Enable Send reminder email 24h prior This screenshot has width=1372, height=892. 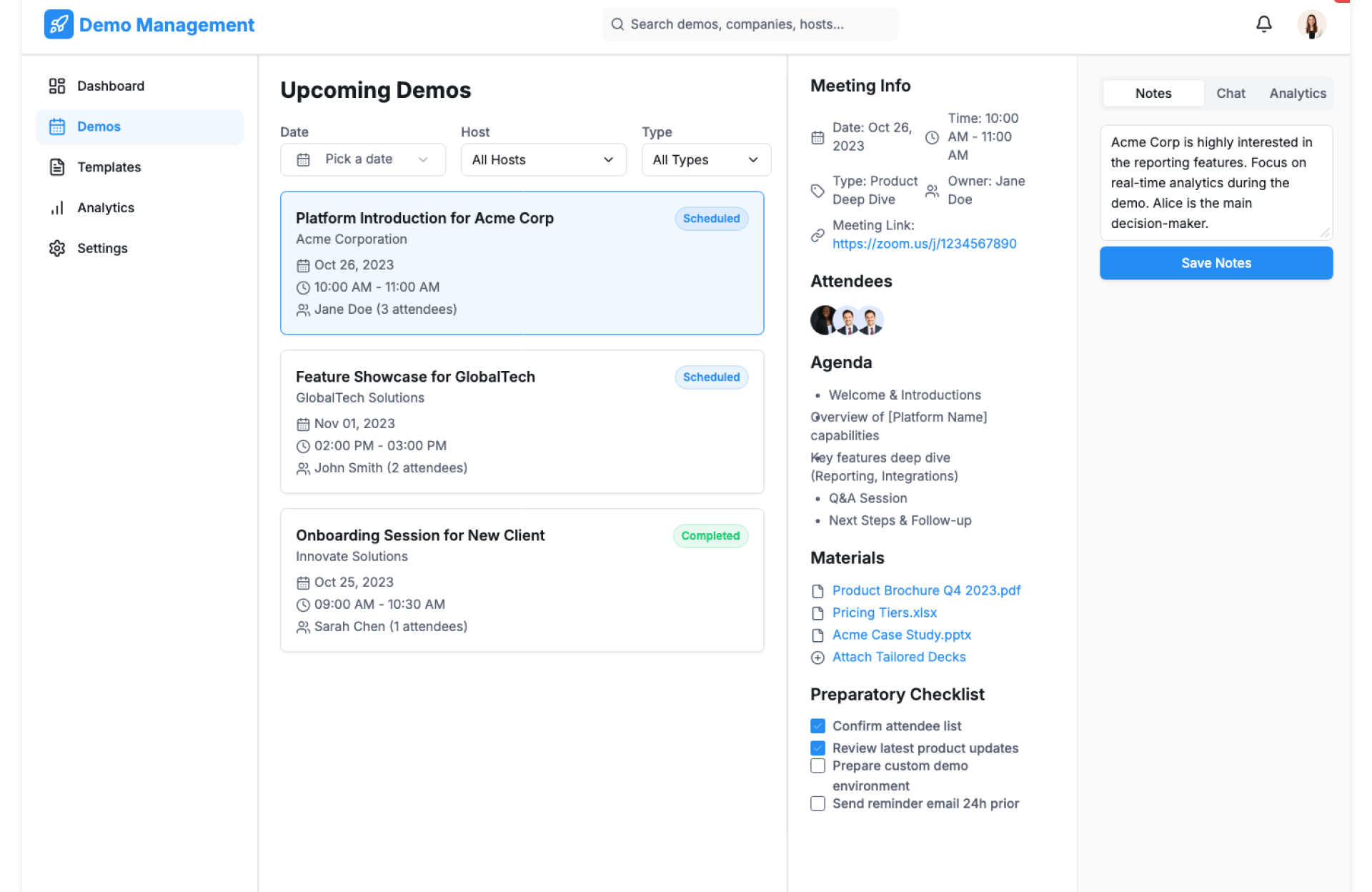(x=817, y=804)
